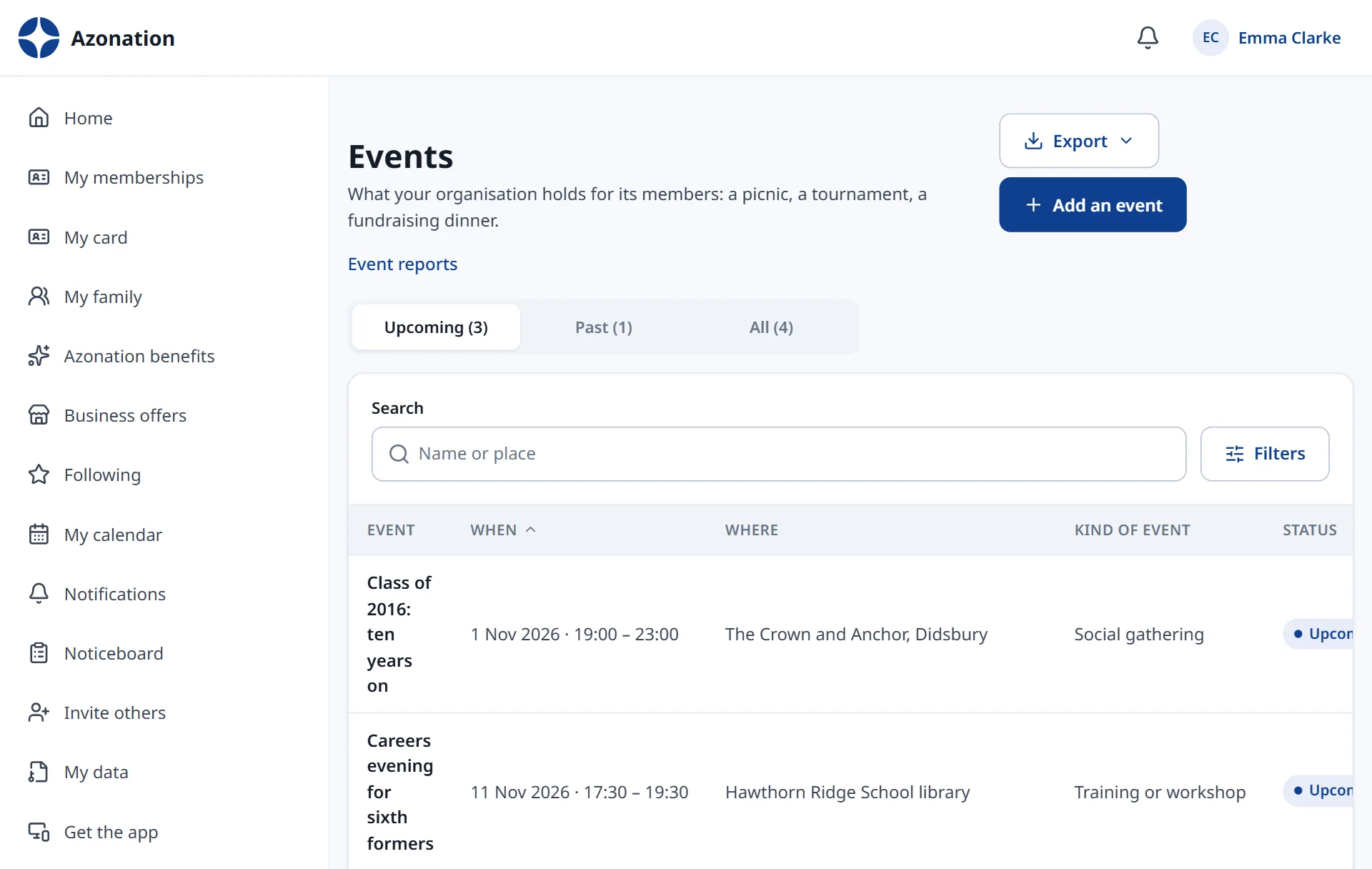Click the Azonation logo icon
Viewport: 1372px width, 869px height.
[x=39, y=38]
